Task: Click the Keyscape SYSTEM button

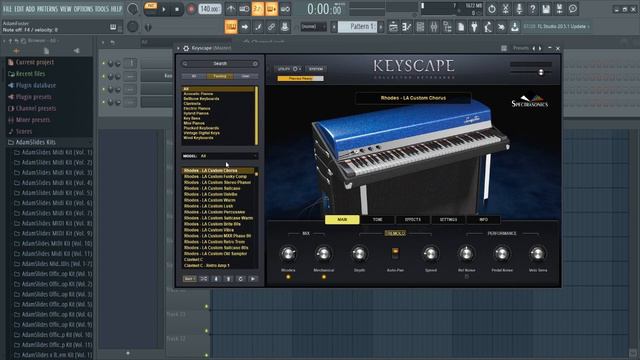Action: pyautogui.click(x=316, y=69)
